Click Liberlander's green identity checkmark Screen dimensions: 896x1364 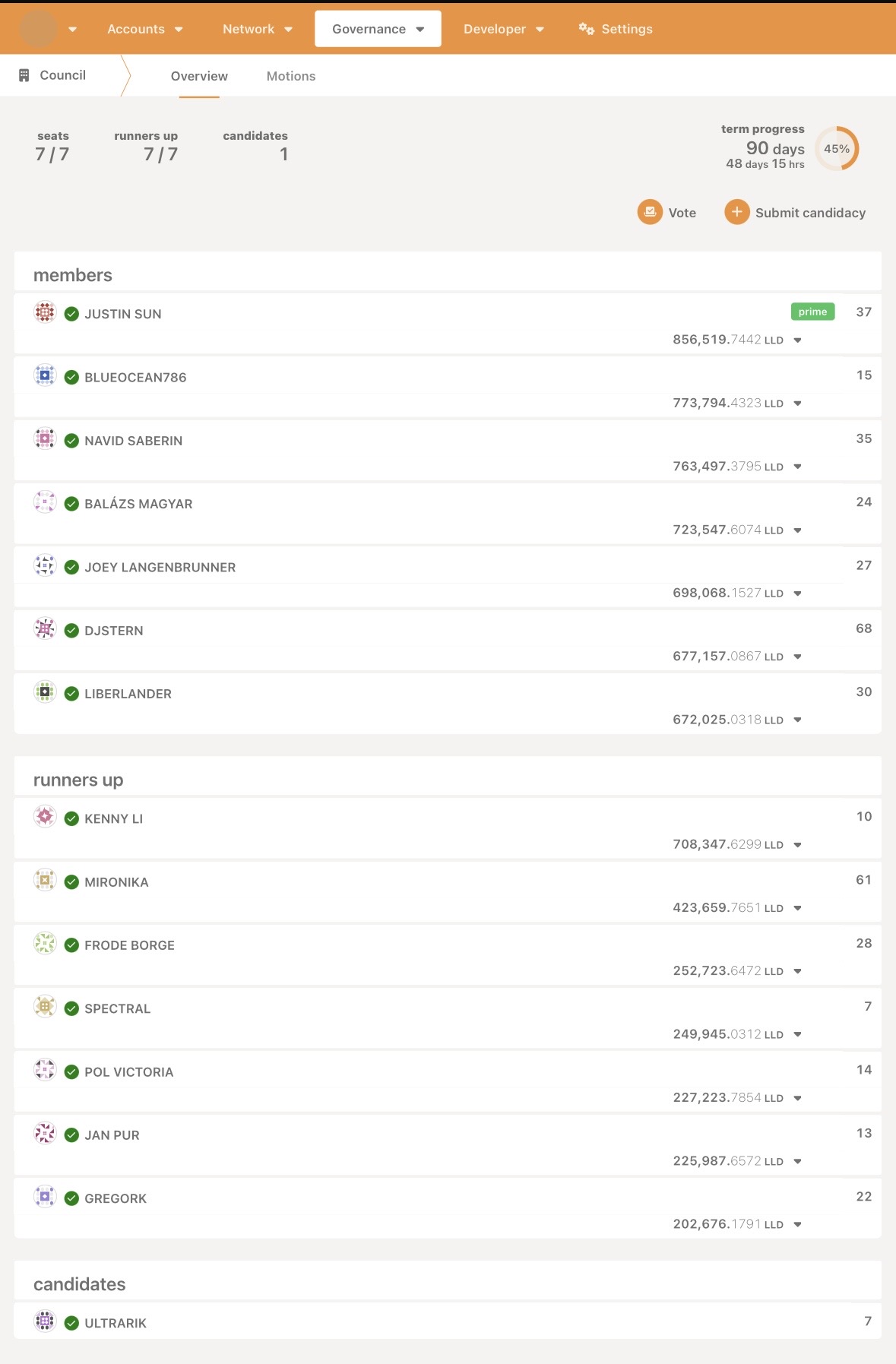point(72,694)
